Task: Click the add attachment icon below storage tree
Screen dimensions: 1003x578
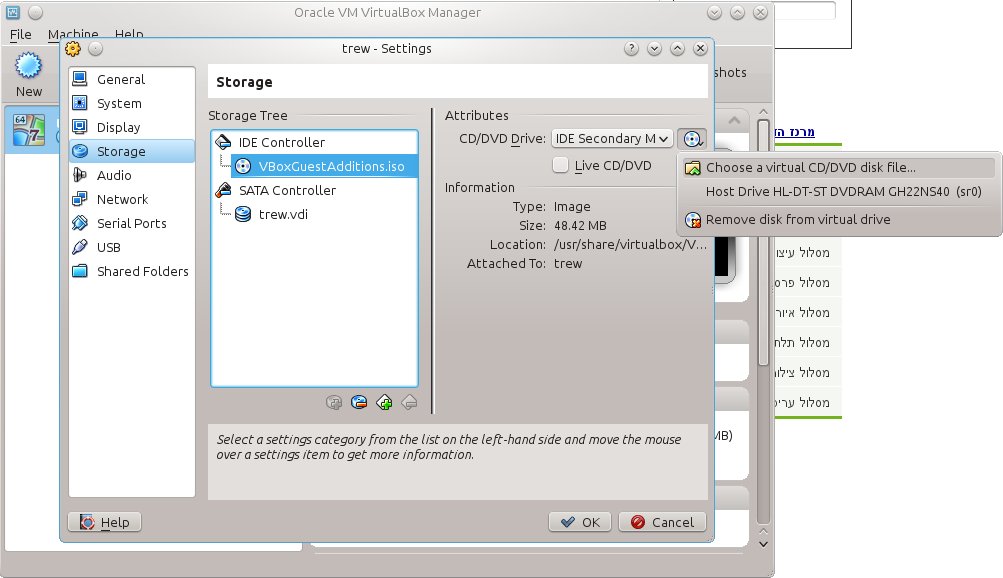Action: tap(333, 402)
